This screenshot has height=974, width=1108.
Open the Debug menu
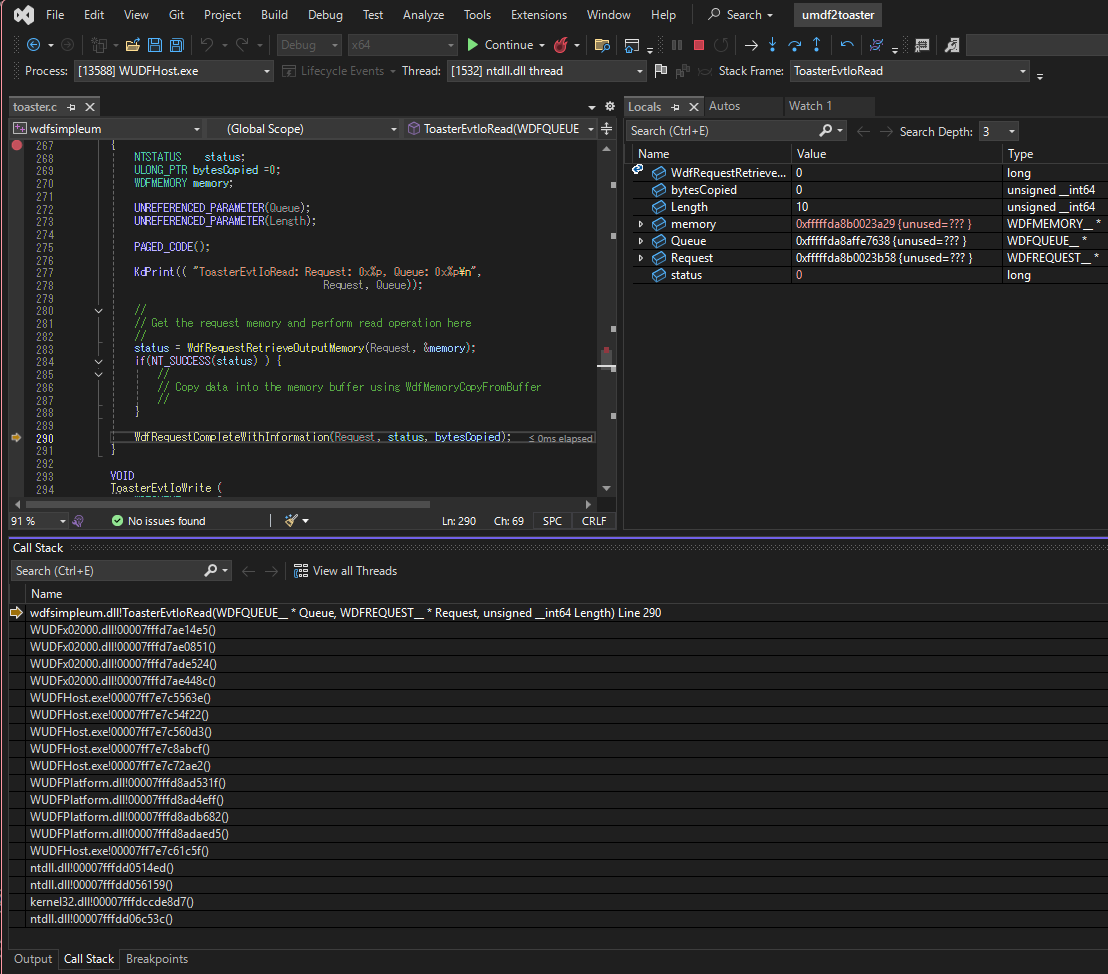(325, 15)
